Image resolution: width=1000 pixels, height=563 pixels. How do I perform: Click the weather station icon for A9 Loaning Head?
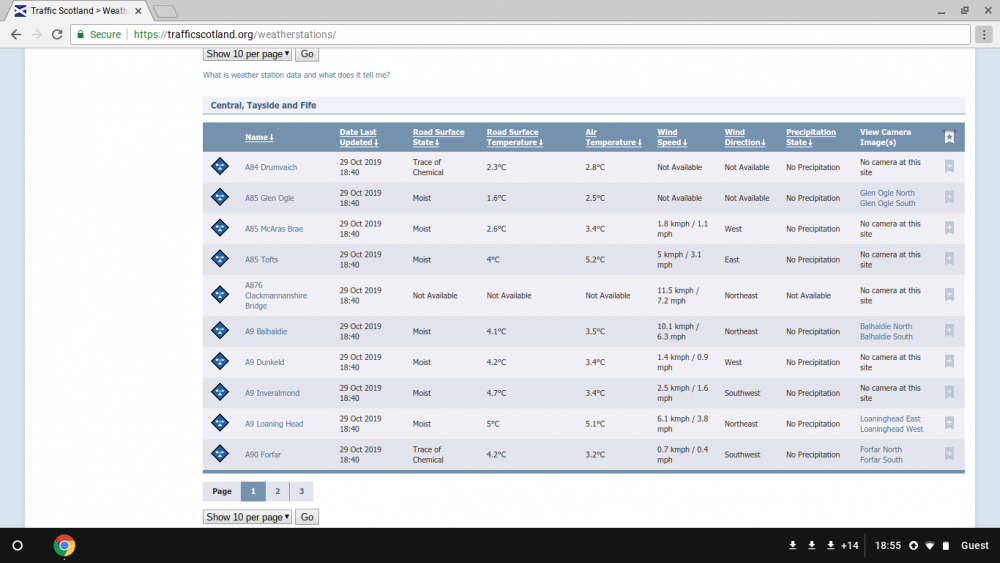coord(220,423)
